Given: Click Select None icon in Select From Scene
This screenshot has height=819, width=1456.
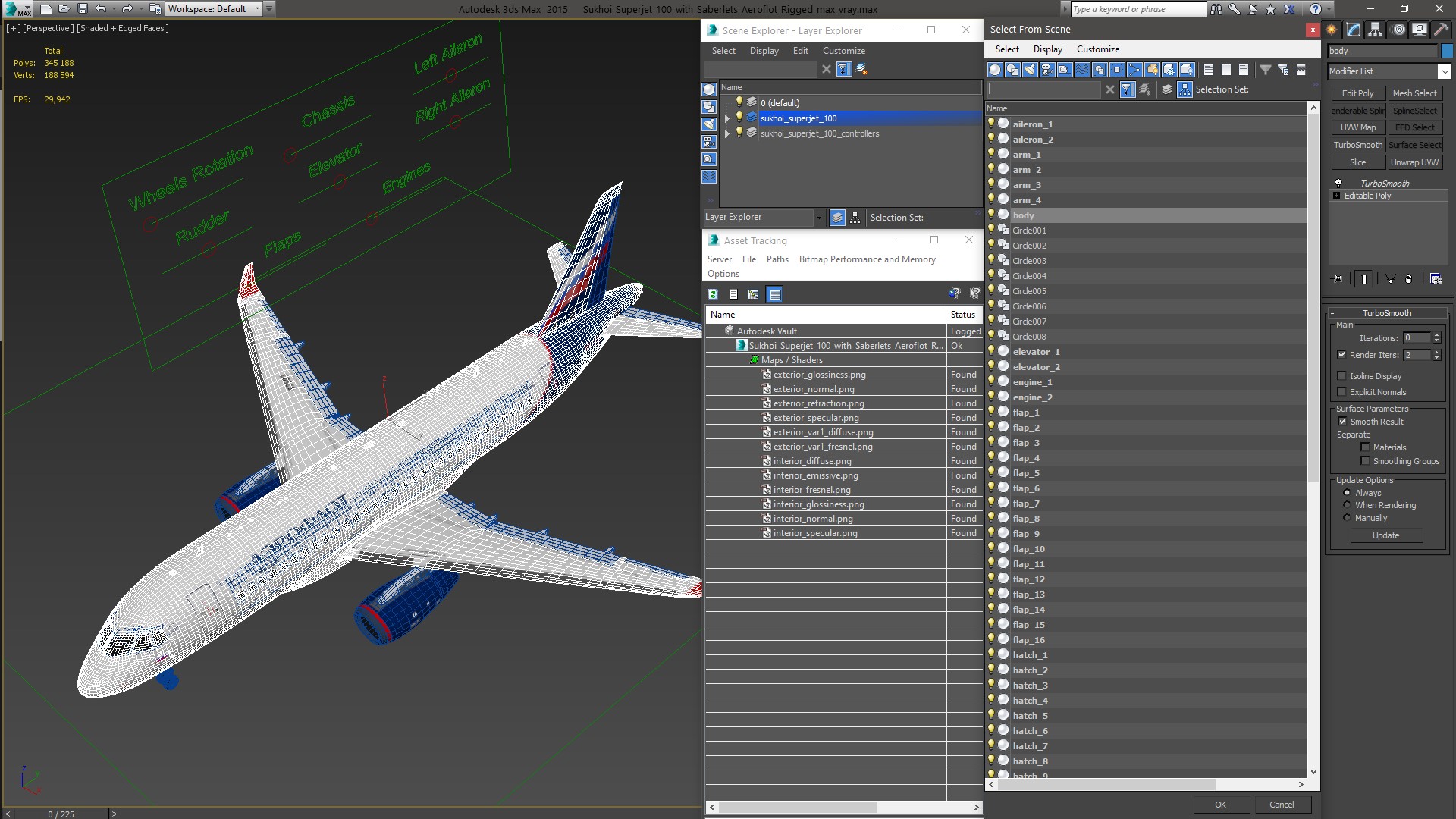Looking at the screenshot, I should 1226,70.
